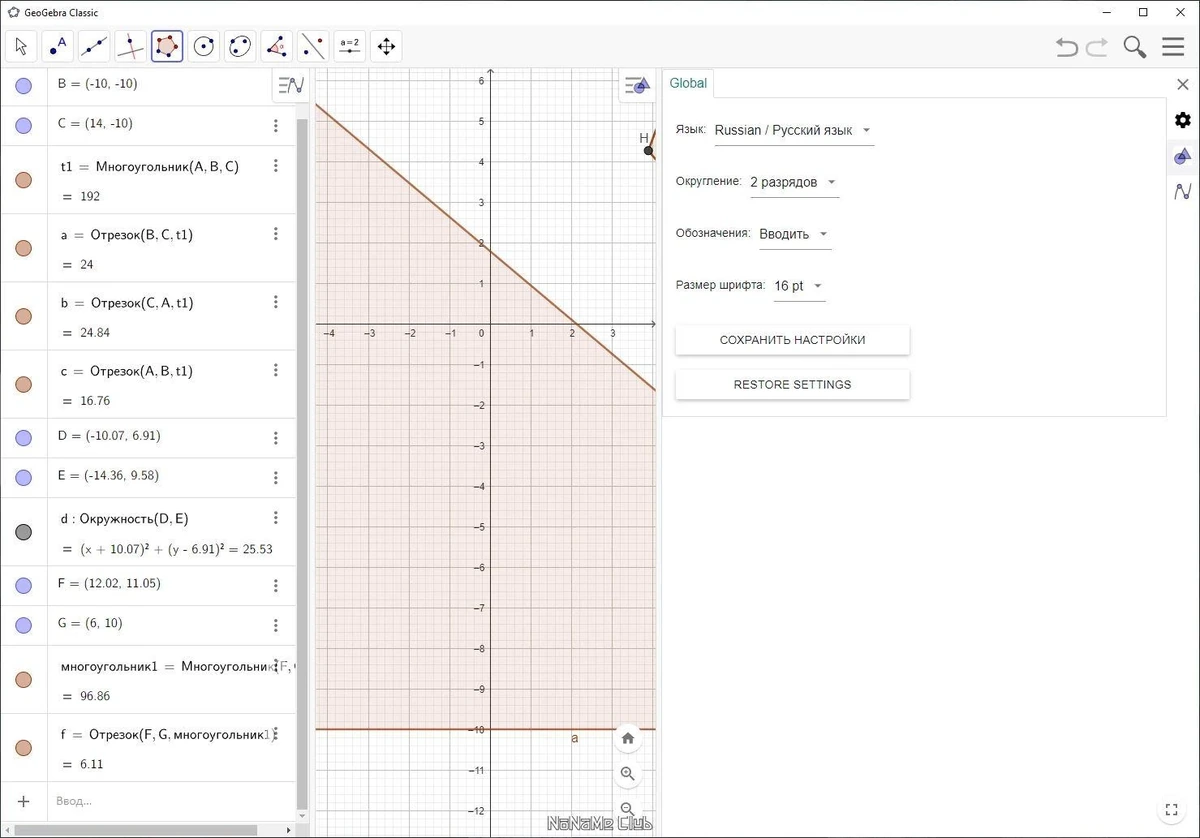This screenshot has height=838, width=1200.
Task: Select point H in graphics view
Action: pyautogui.click(x=649, y=150)
